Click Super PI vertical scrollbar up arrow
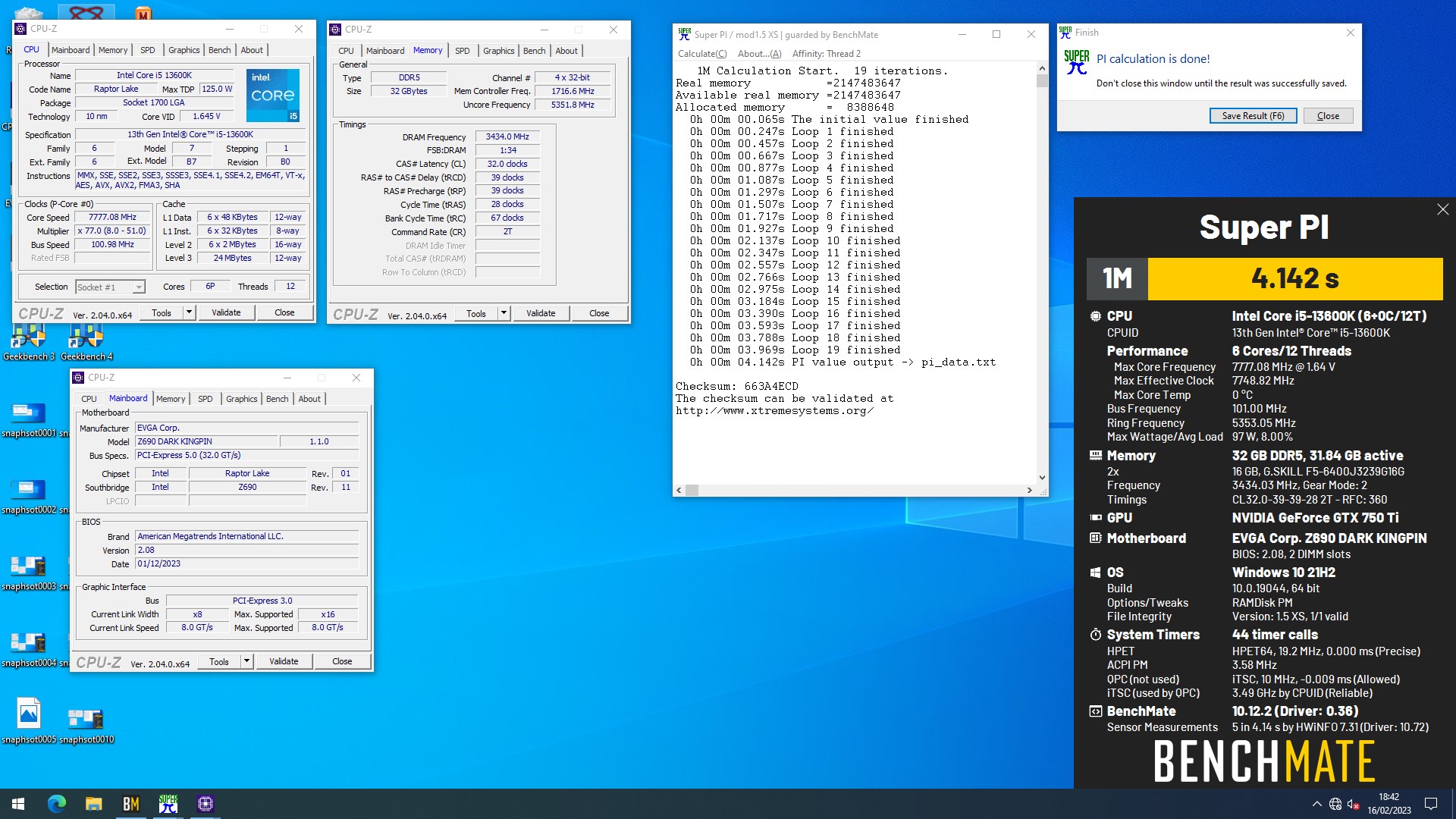Viewport: 1456px width, 819px height. click(x=1042, y=67)
